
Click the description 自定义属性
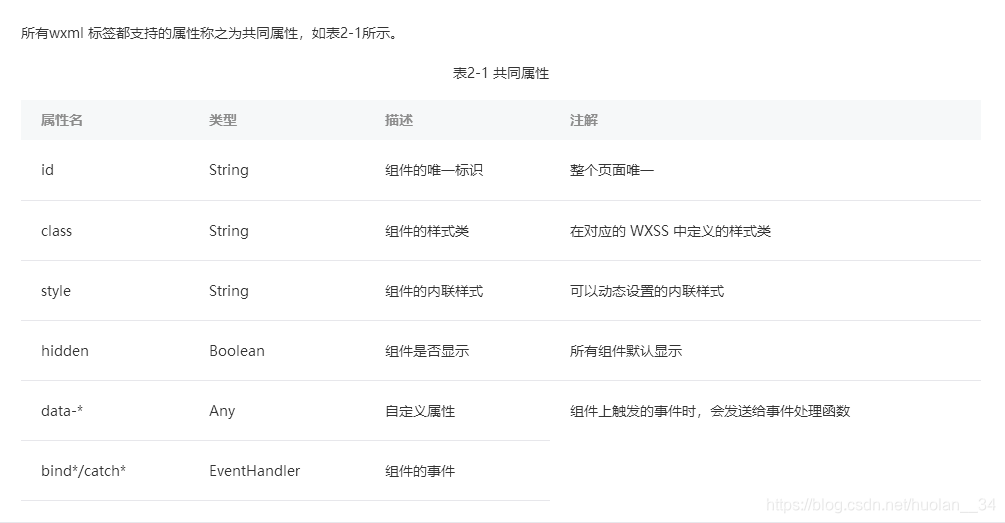[420, 411]
